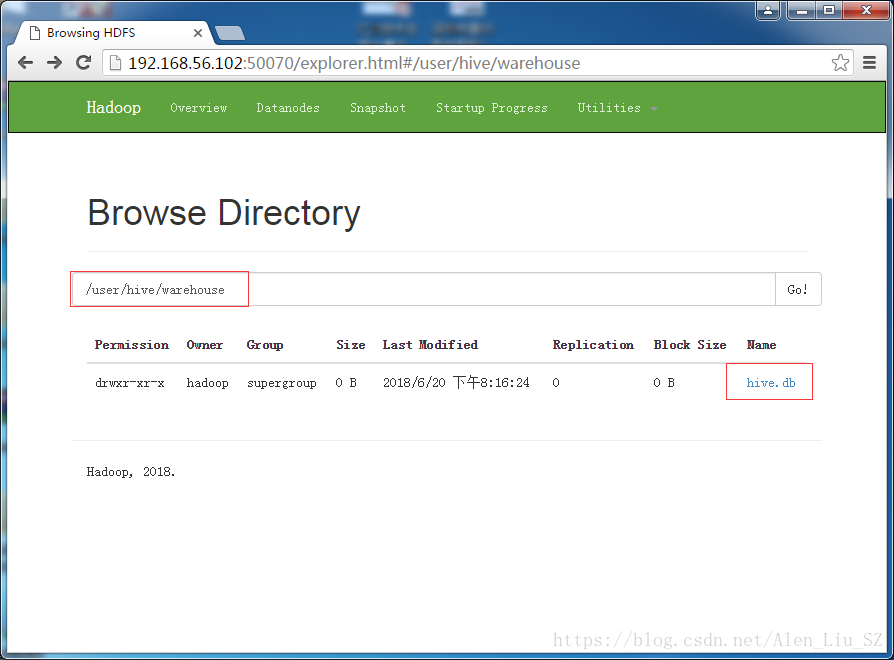Click the /user/hive/warehouse directory path field
Viewport: 894px width, 660px height.
coord(424,290)
